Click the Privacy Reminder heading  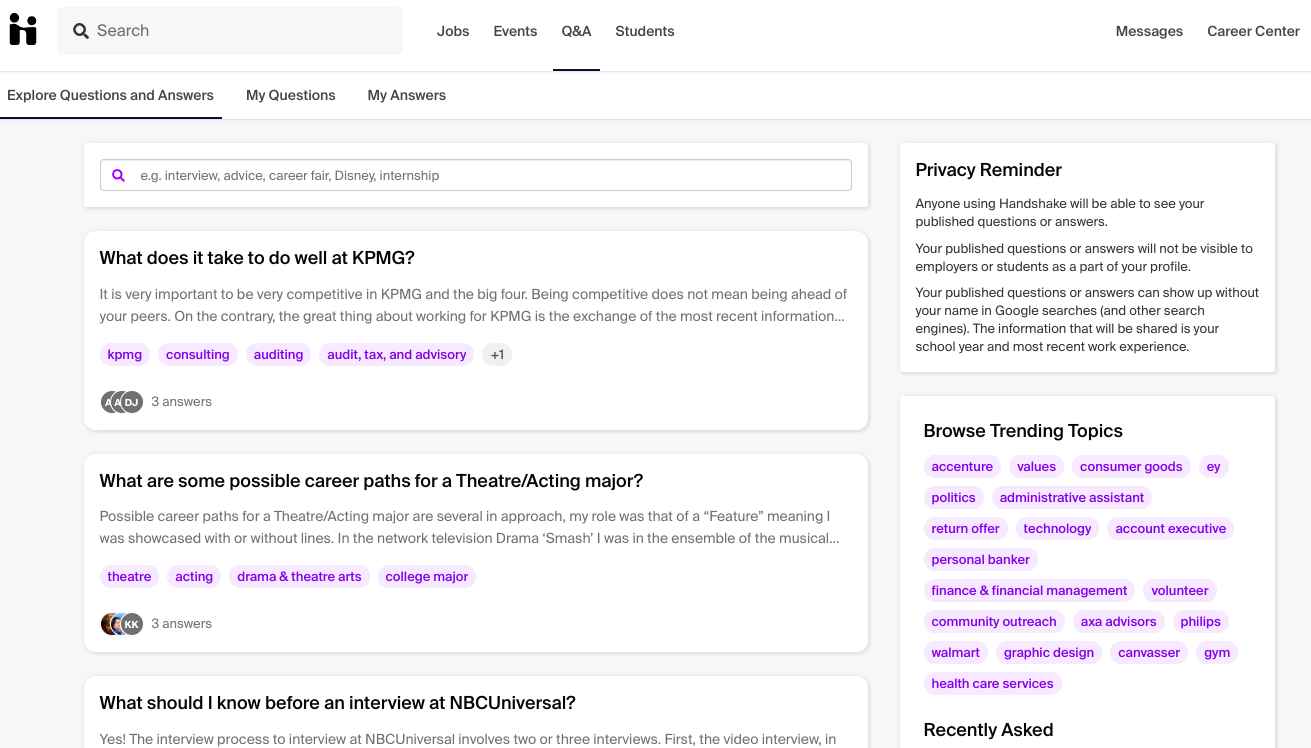(988, 170)
